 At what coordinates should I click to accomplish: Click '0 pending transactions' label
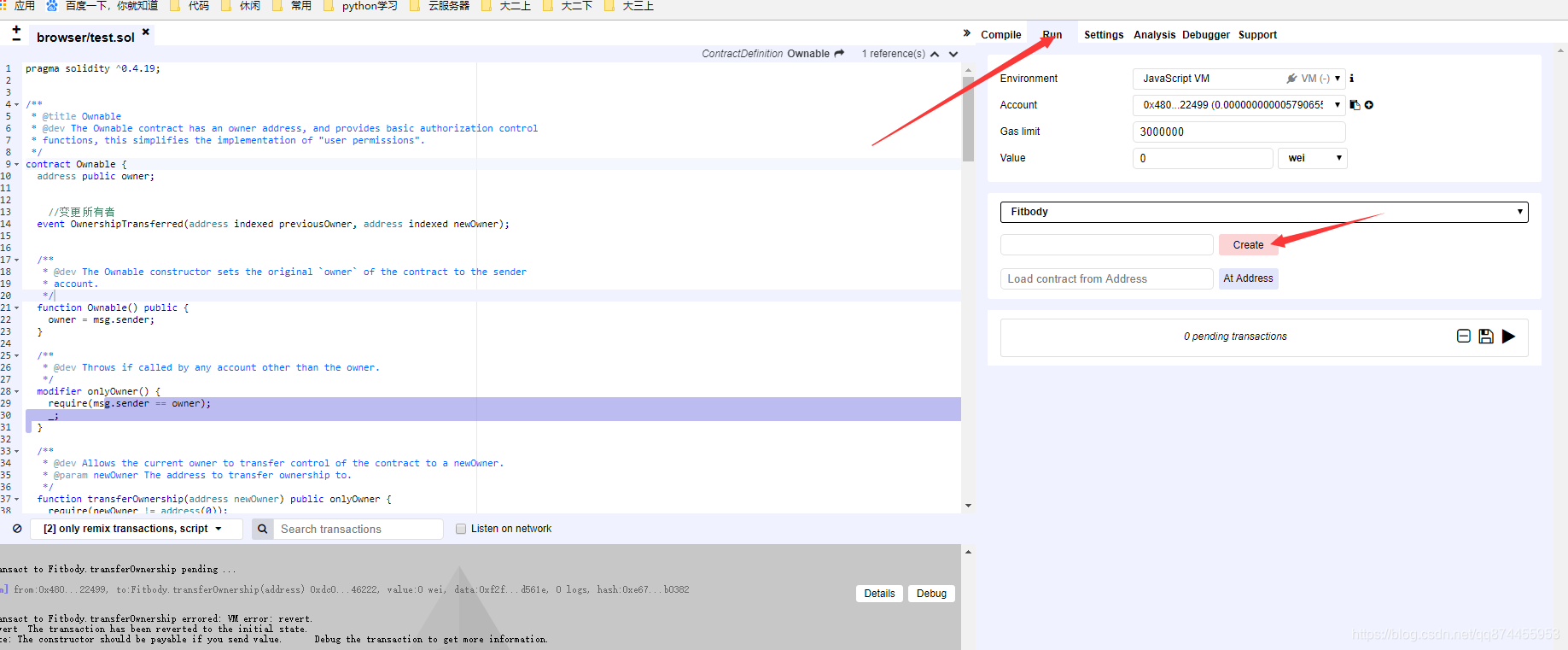[x=1235, y=337]
